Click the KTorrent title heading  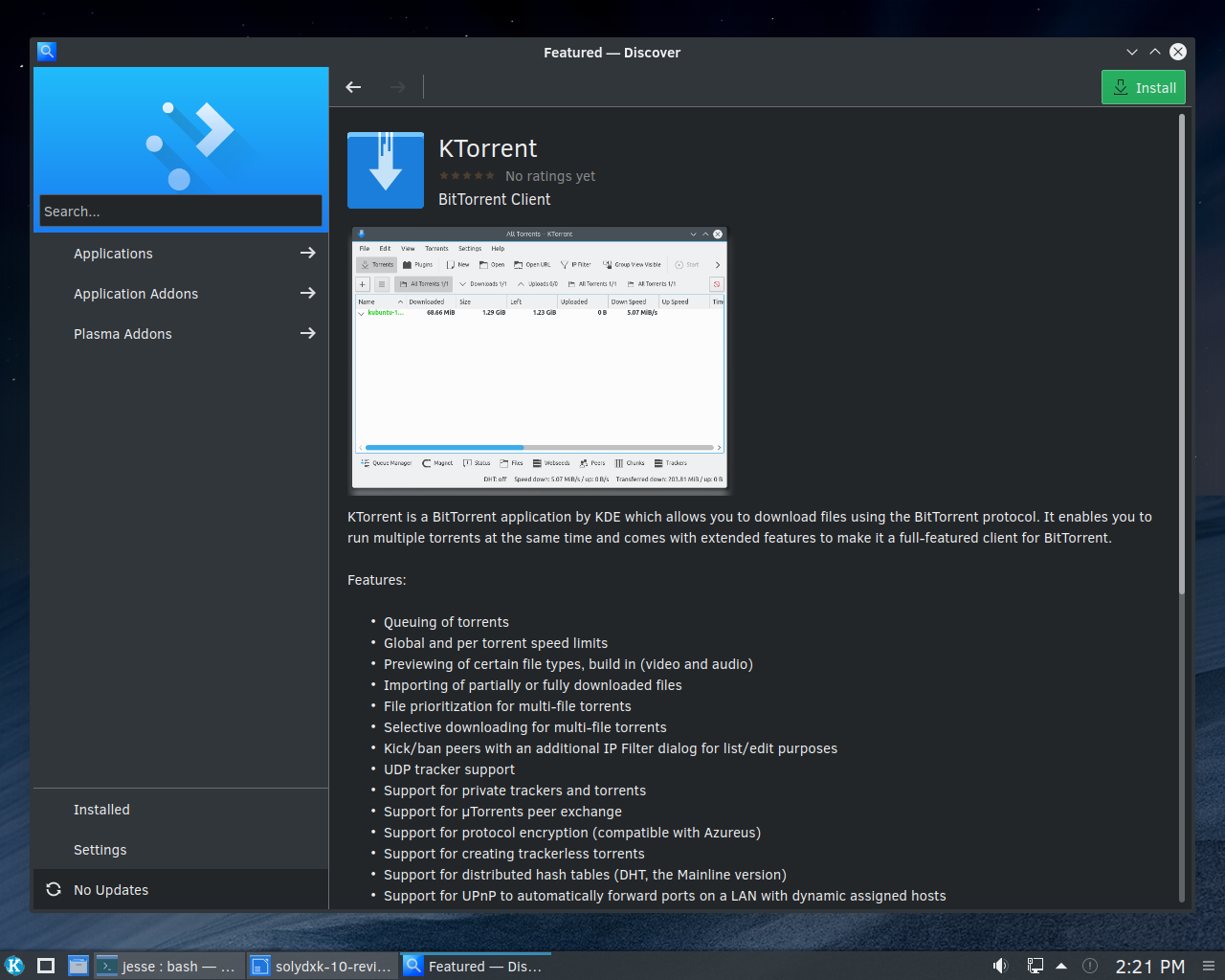click(x=488, y=148)
